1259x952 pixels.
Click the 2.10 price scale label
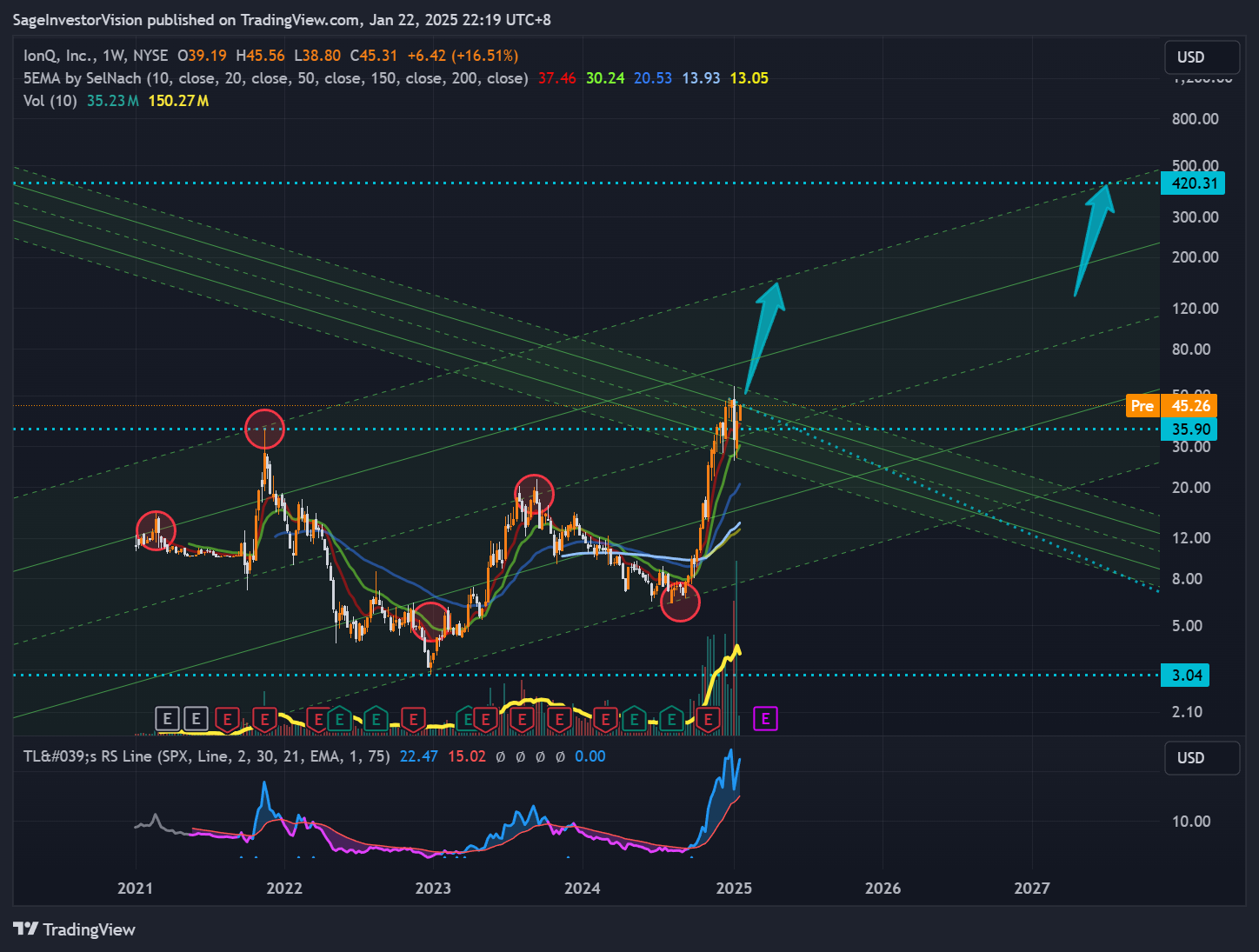coord(1187,712)
